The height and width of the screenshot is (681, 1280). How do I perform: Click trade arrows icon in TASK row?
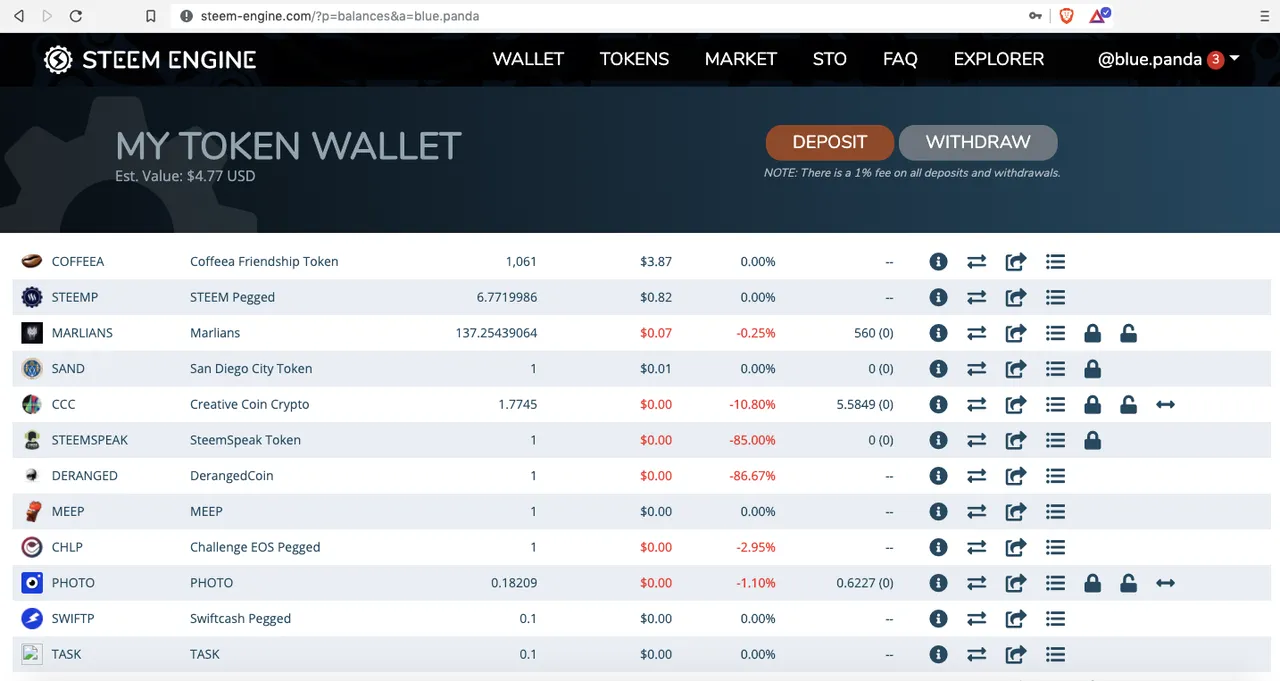(x=976, y=655)
